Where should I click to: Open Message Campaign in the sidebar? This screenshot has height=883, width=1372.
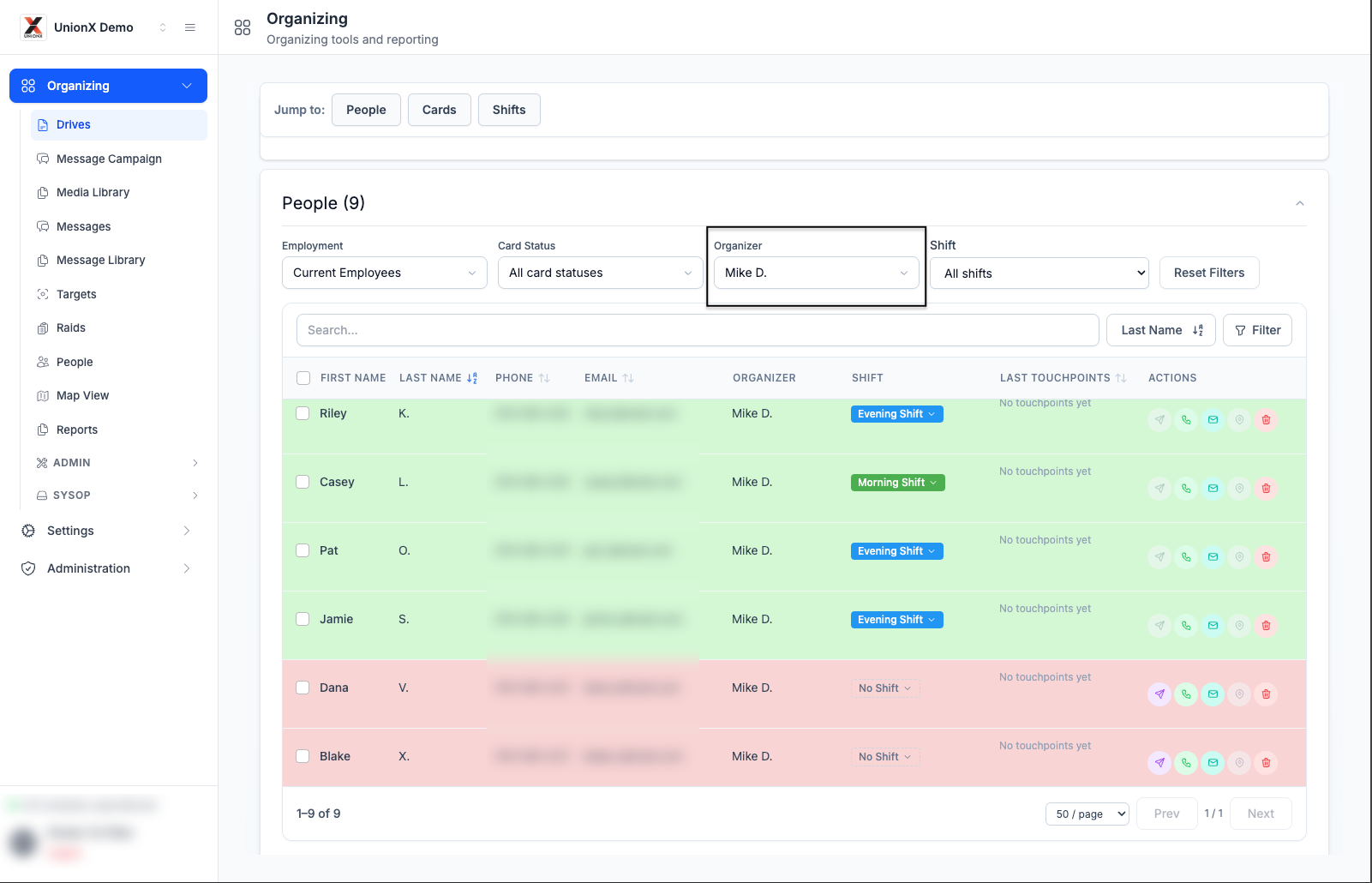point(119,159)
